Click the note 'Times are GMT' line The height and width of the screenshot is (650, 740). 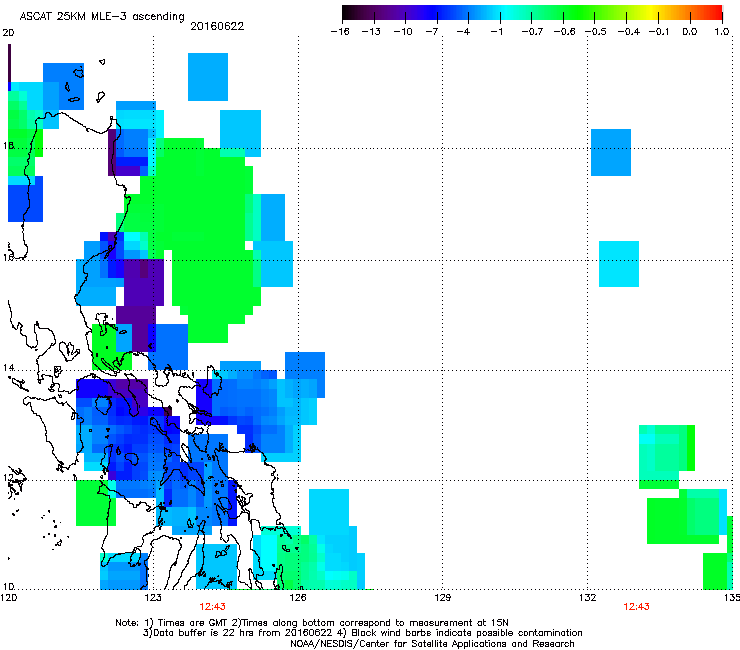312,623
